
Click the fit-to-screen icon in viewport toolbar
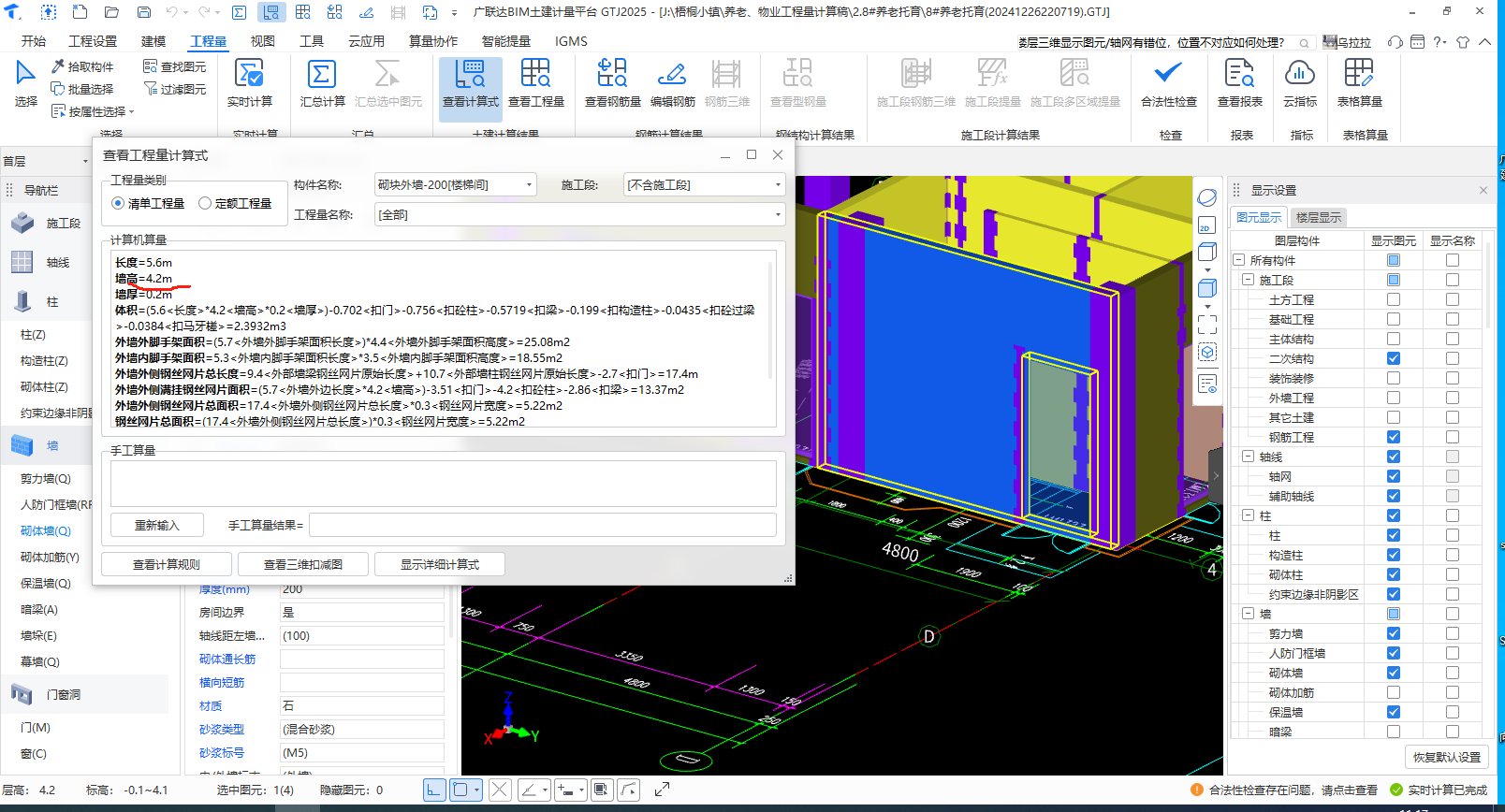point(1207,325)
